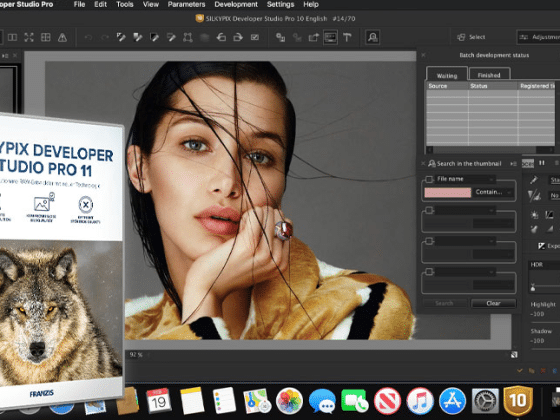Click the Status column header

tap(493, 86)
